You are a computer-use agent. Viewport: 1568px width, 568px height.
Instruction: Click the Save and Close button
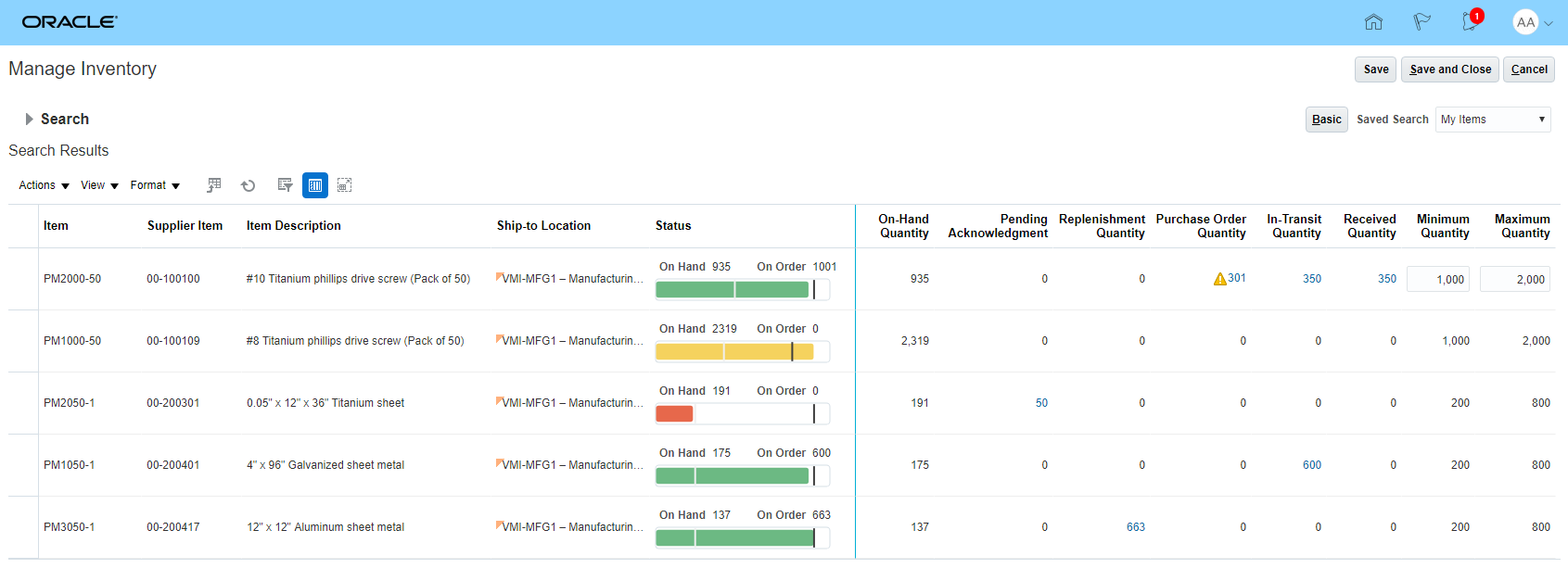[x=1450, y=69]
